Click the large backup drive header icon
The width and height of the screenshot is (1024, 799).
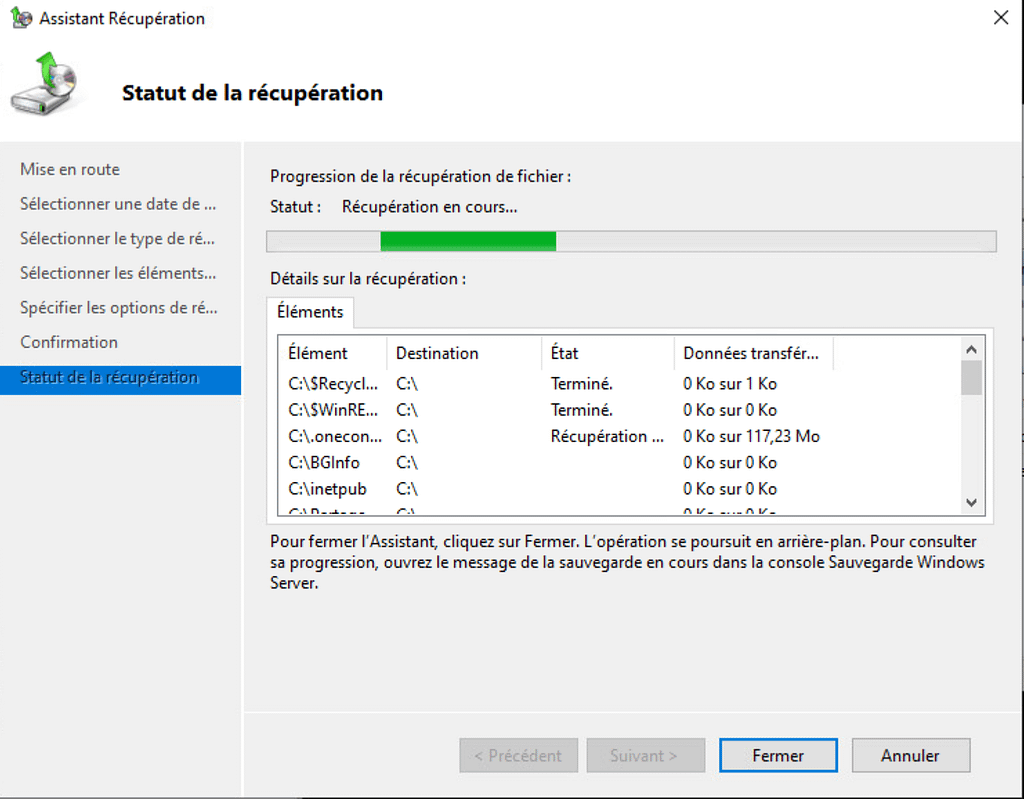pyautogui.click(x=44, y=86)
